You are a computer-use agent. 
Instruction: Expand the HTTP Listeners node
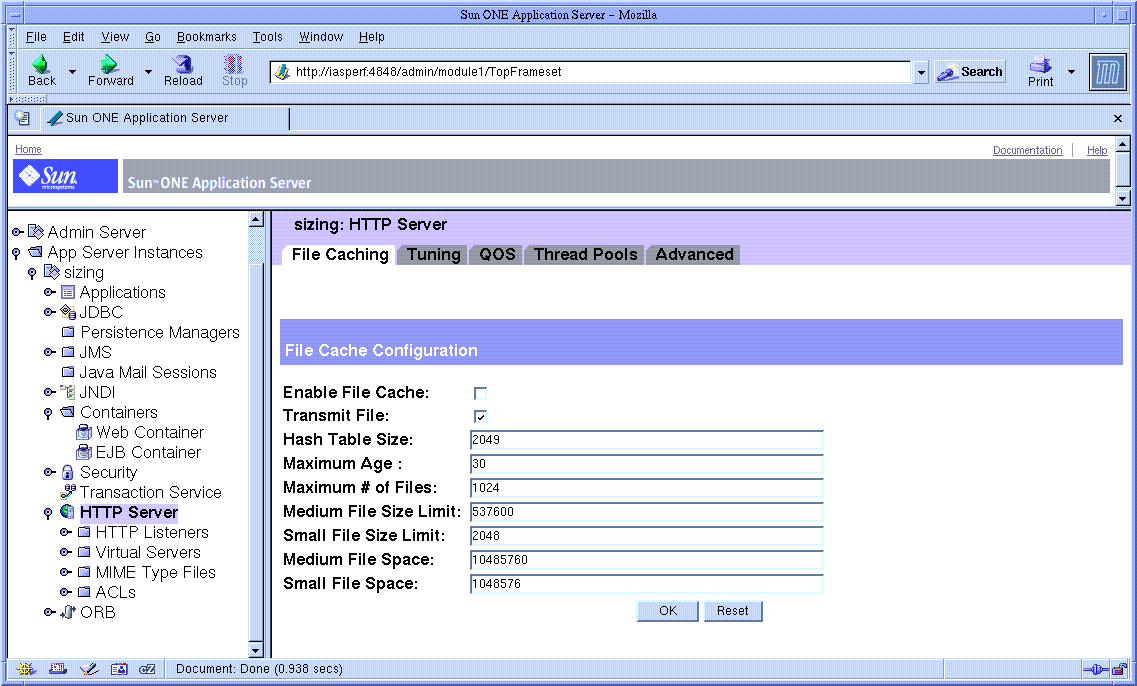65,532
